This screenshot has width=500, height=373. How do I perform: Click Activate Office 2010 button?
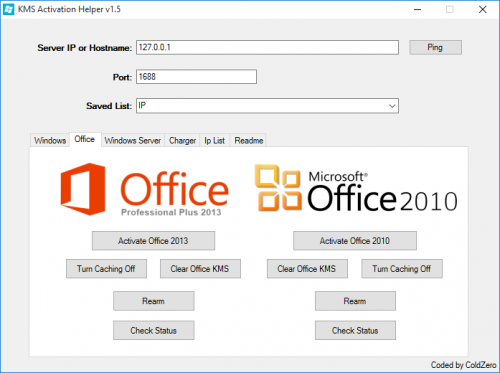[355, 241]
